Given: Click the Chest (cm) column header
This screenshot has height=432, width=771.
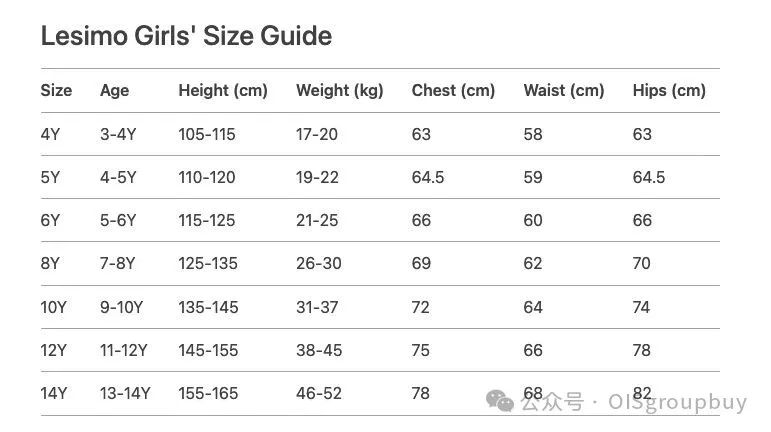Looking at the screenshot, I should pyautogui.click(x=453, y=90).
